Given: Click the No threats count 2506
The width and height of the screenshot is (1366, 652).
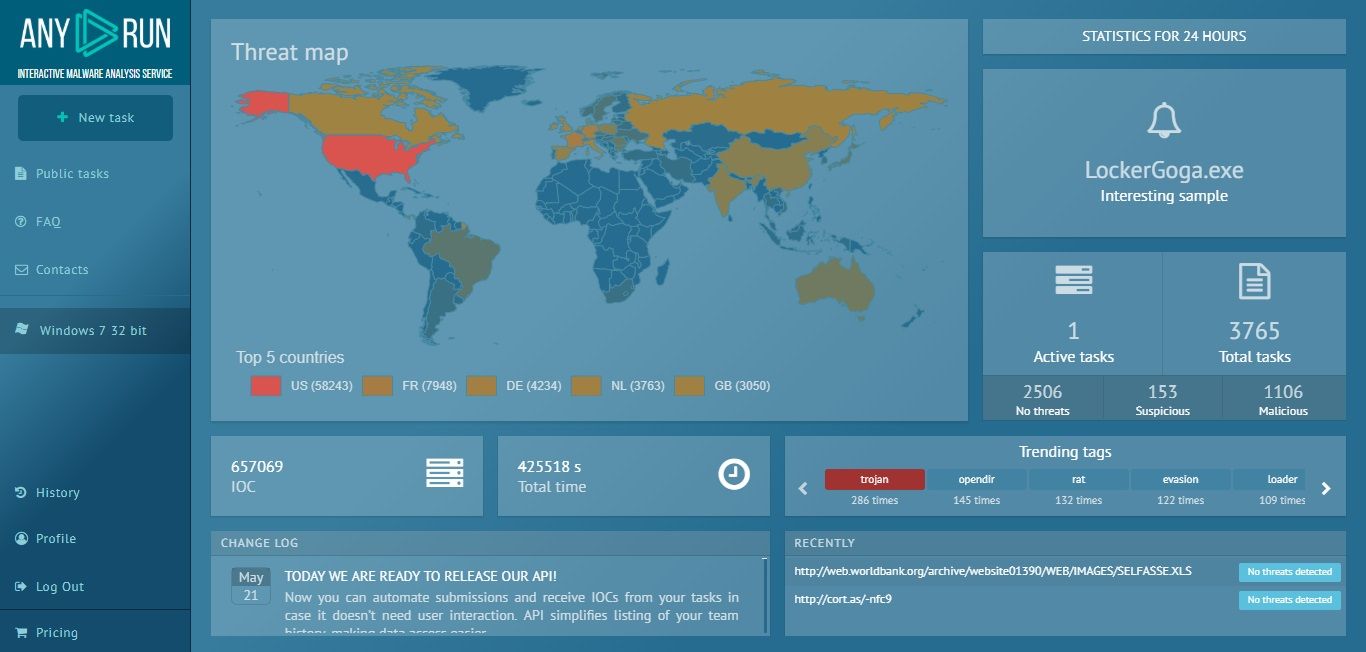Looking at the screenshot, I should (1042, 392).
